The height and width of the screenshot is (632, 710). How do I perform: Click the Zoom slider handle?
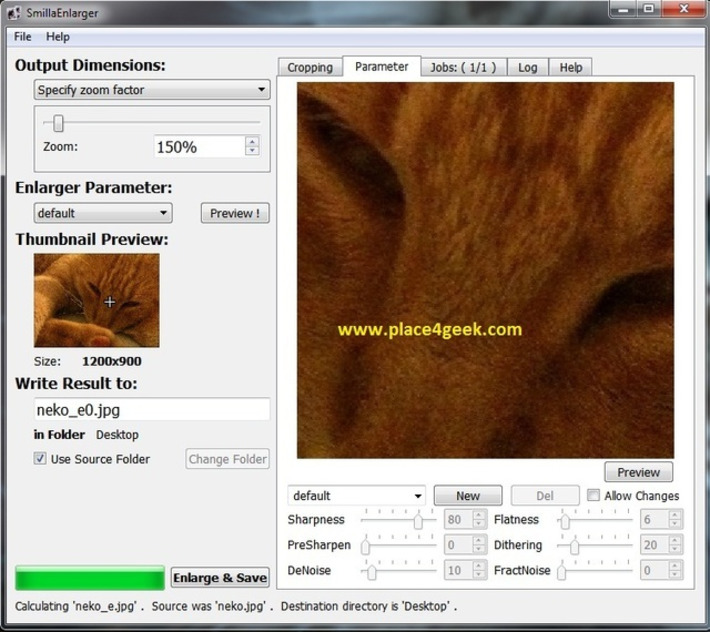point(58,123)
